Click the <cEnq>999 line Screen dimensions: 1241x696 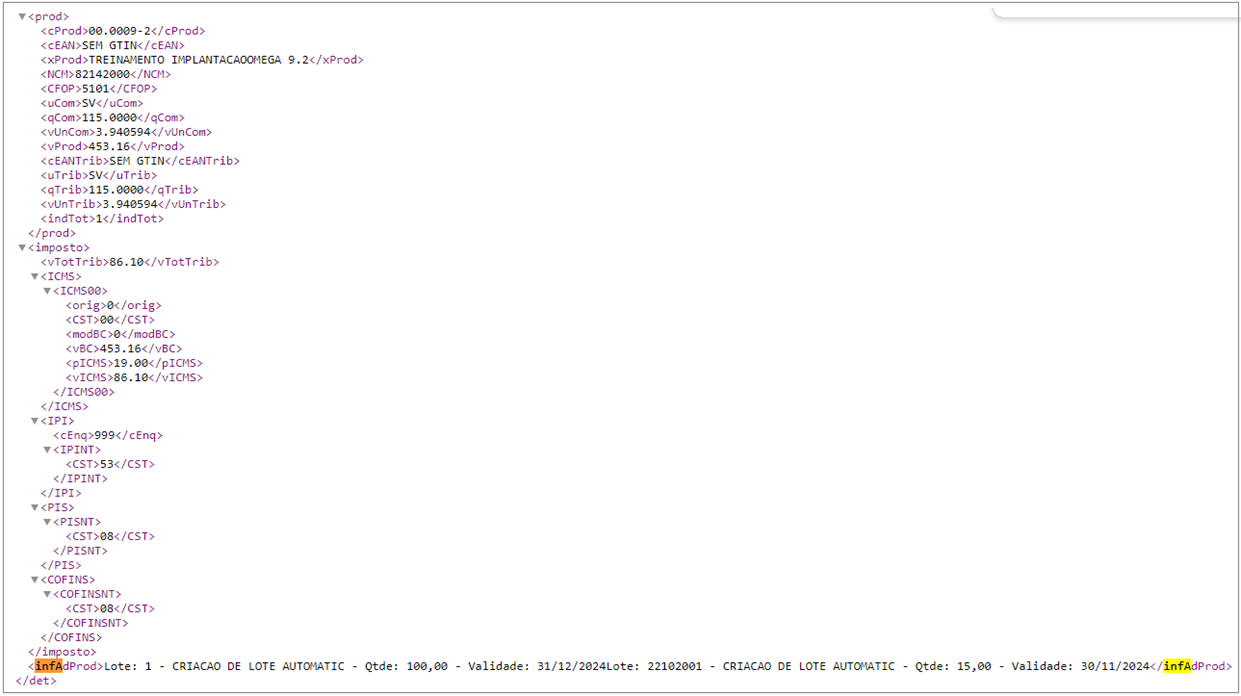click(x=108, y=436)
